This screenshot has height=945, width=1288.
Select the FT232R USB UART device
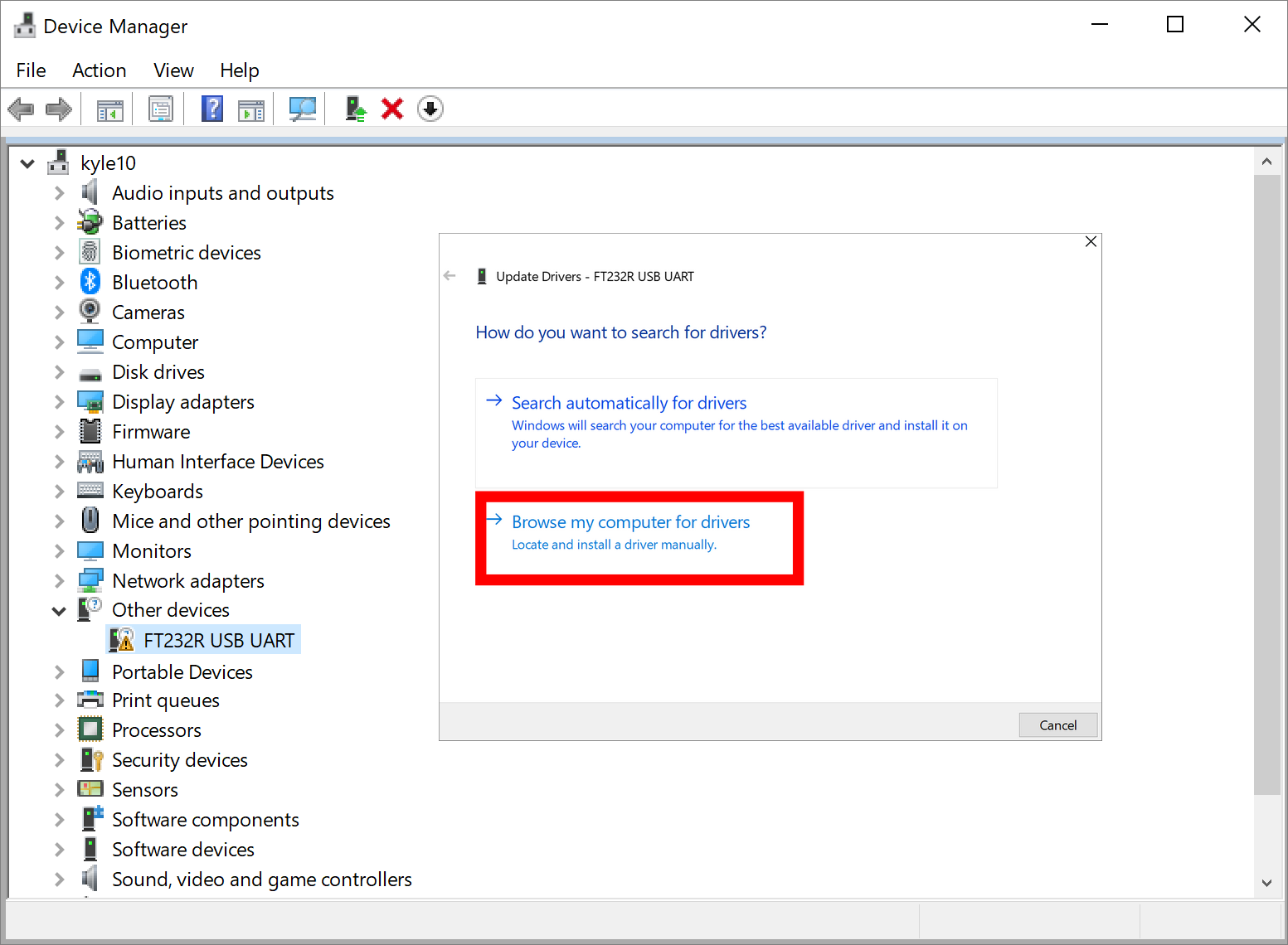[x=204, y=640]
